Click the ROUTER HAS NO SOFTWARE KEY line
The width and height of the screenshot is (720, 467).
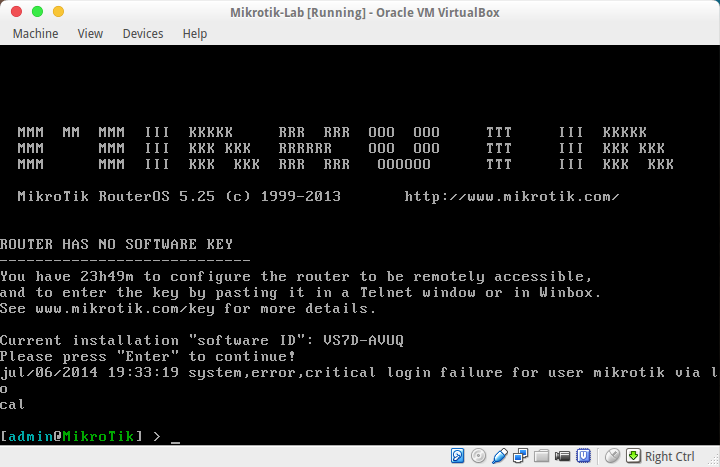pyautogui.click(x=117, y=244)
